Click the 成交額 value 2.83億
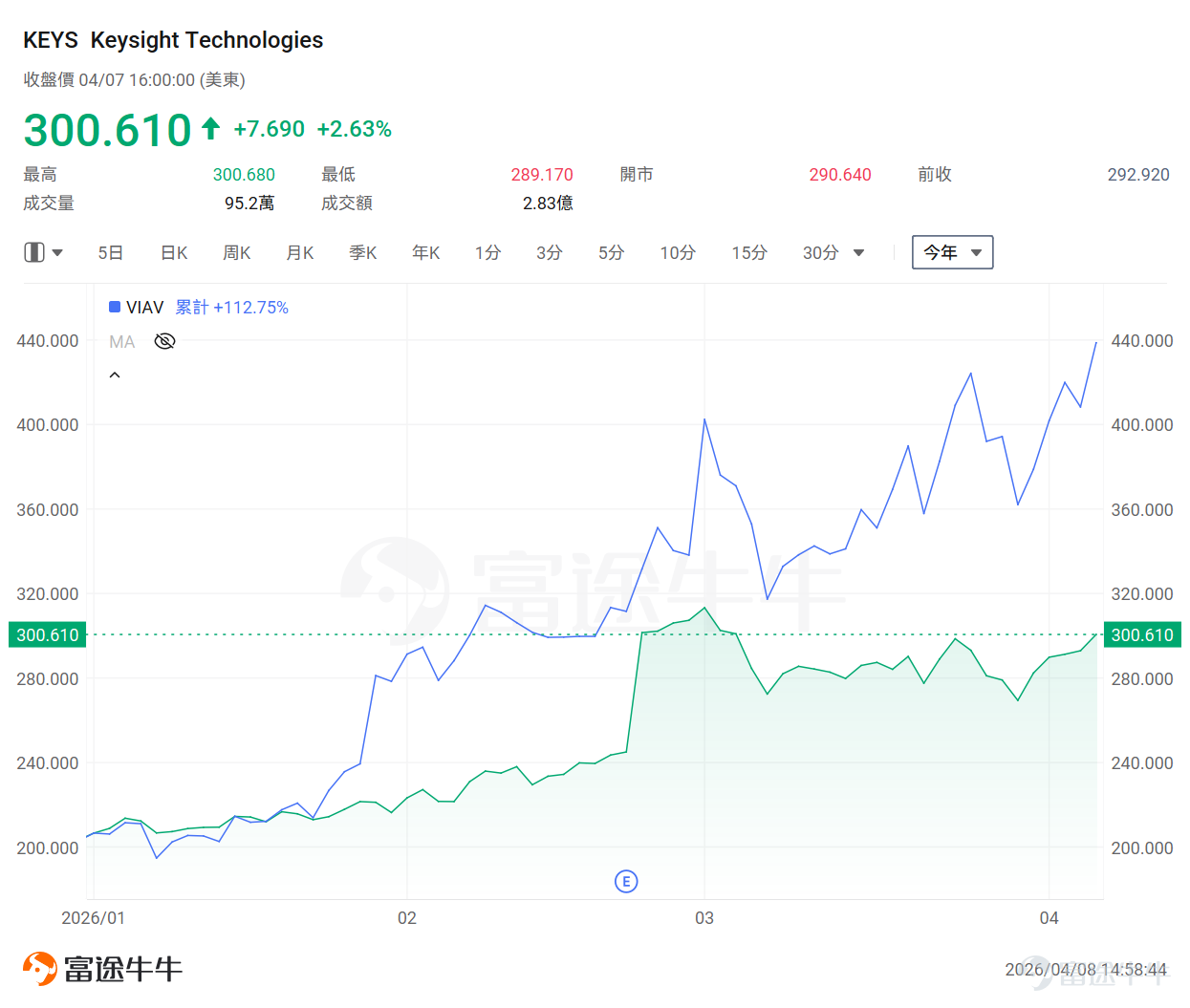Screen dimensions: 1190x1008 tap(548, 204)
